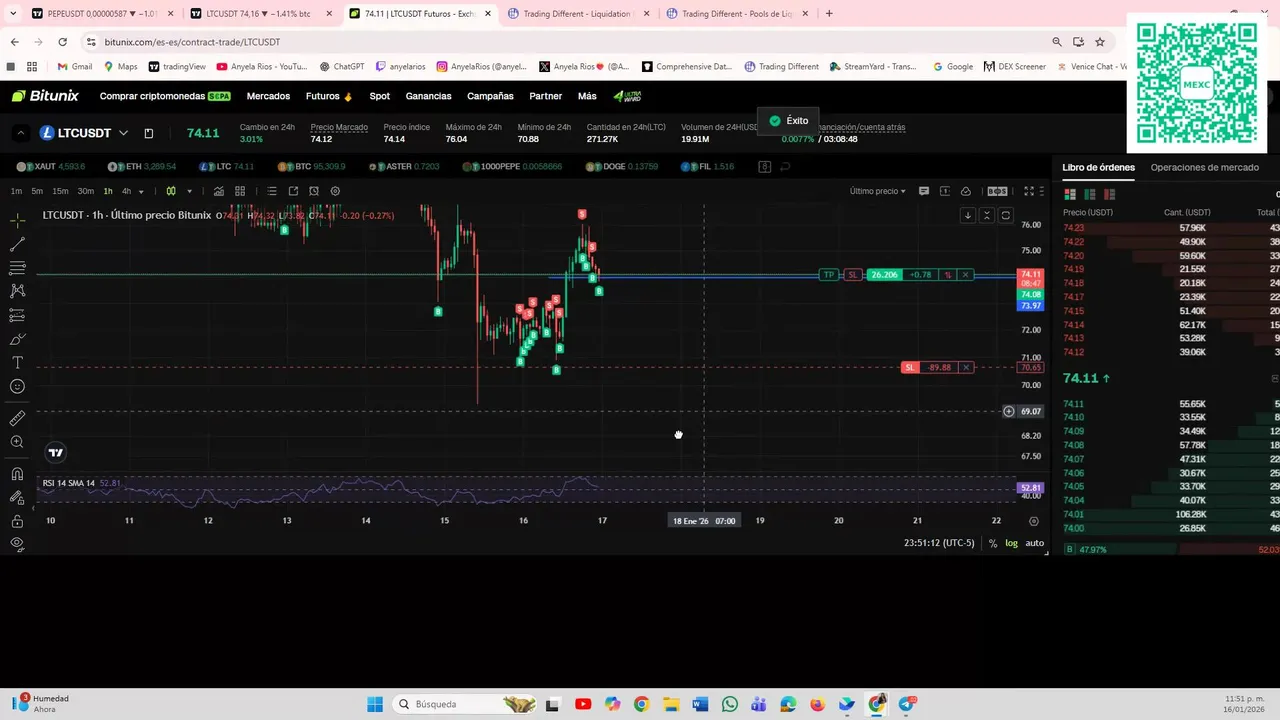Show both bids and asks order book view
Image resolution: width=1280 pixels, height=720 pixels.
point(1070,194)
